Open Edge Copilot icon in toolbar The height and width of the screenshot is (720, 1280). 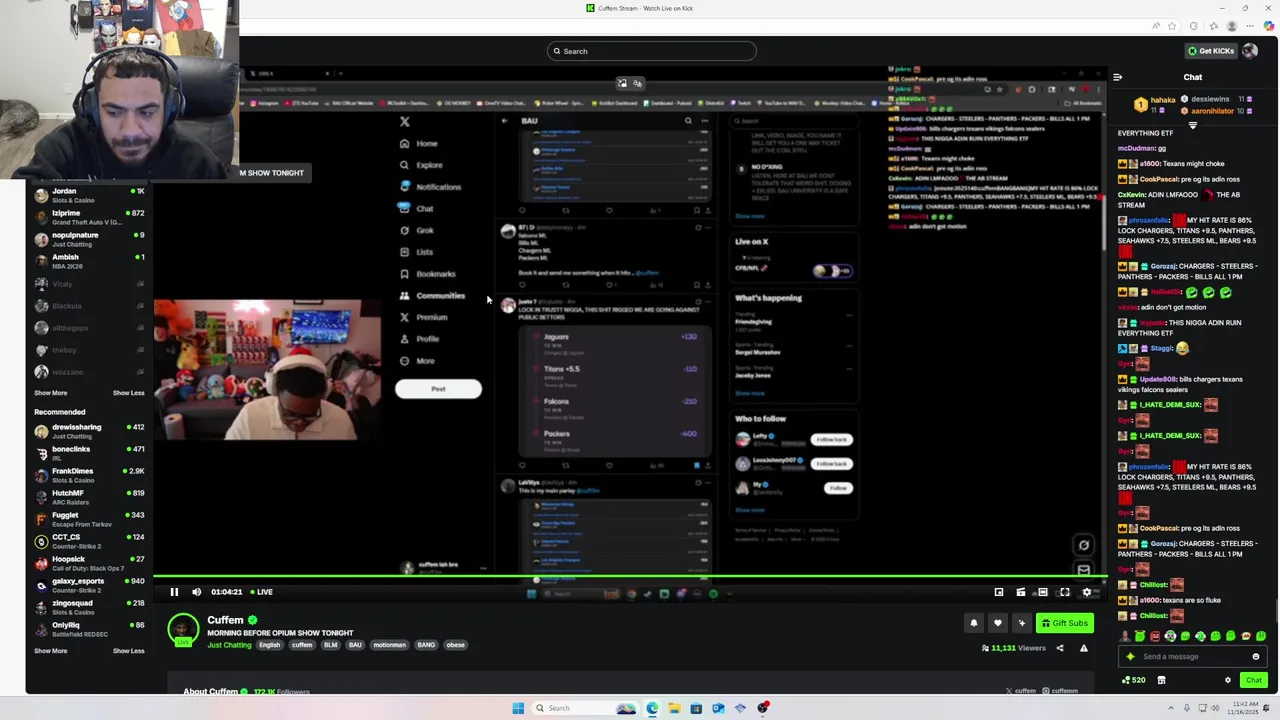click(1268, 26)
